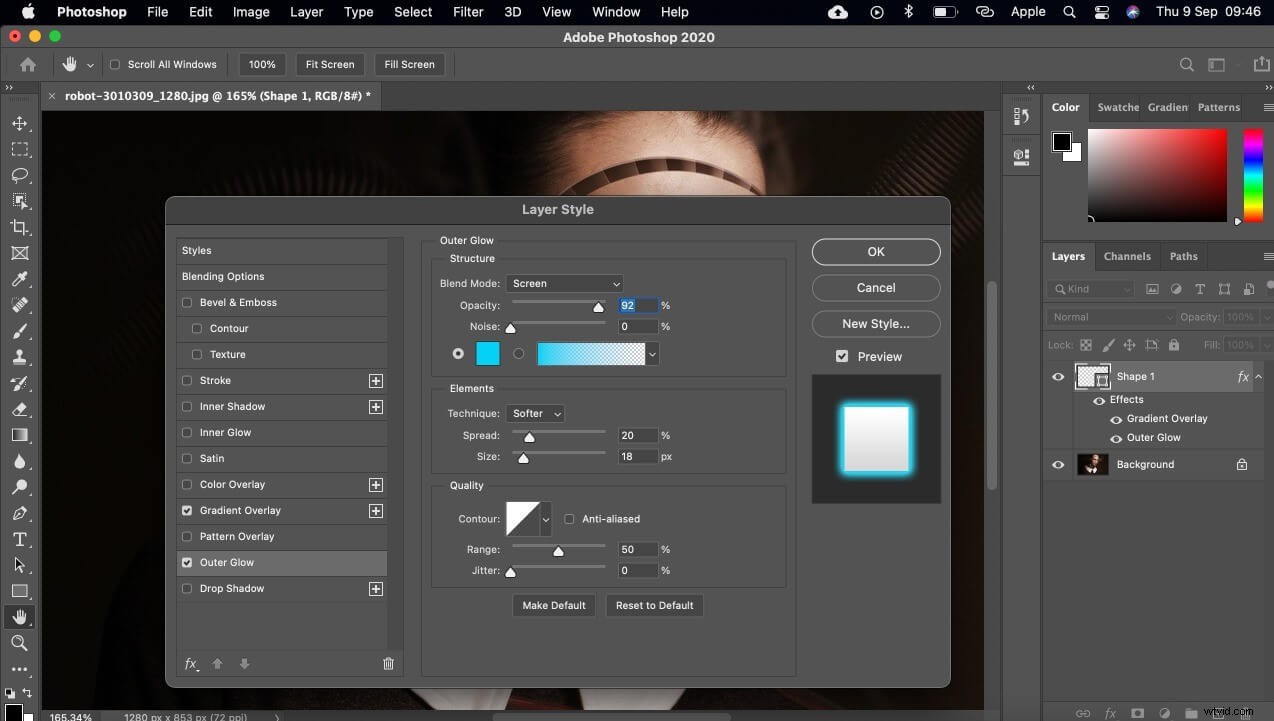
Task: Click the cyan glow color swatch
Action: point(487,353)
